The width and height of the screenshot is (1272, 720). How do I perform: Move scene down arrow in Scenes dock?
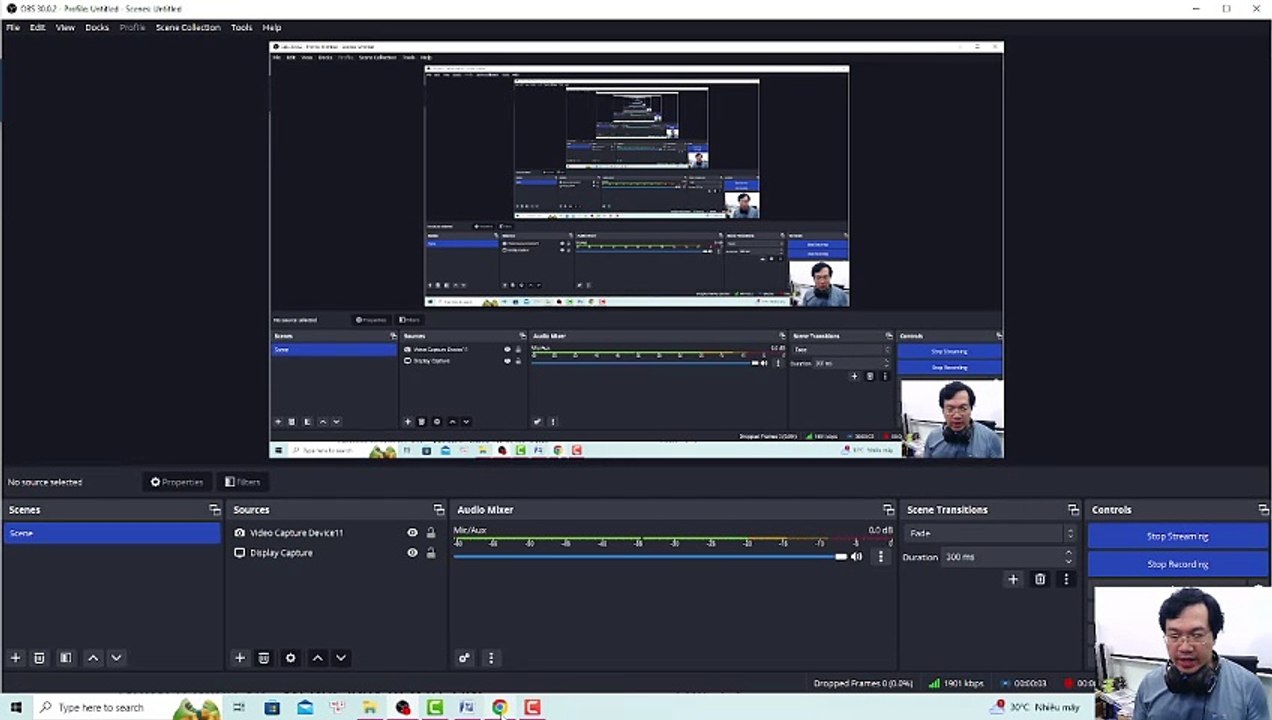tap(116, 658)
